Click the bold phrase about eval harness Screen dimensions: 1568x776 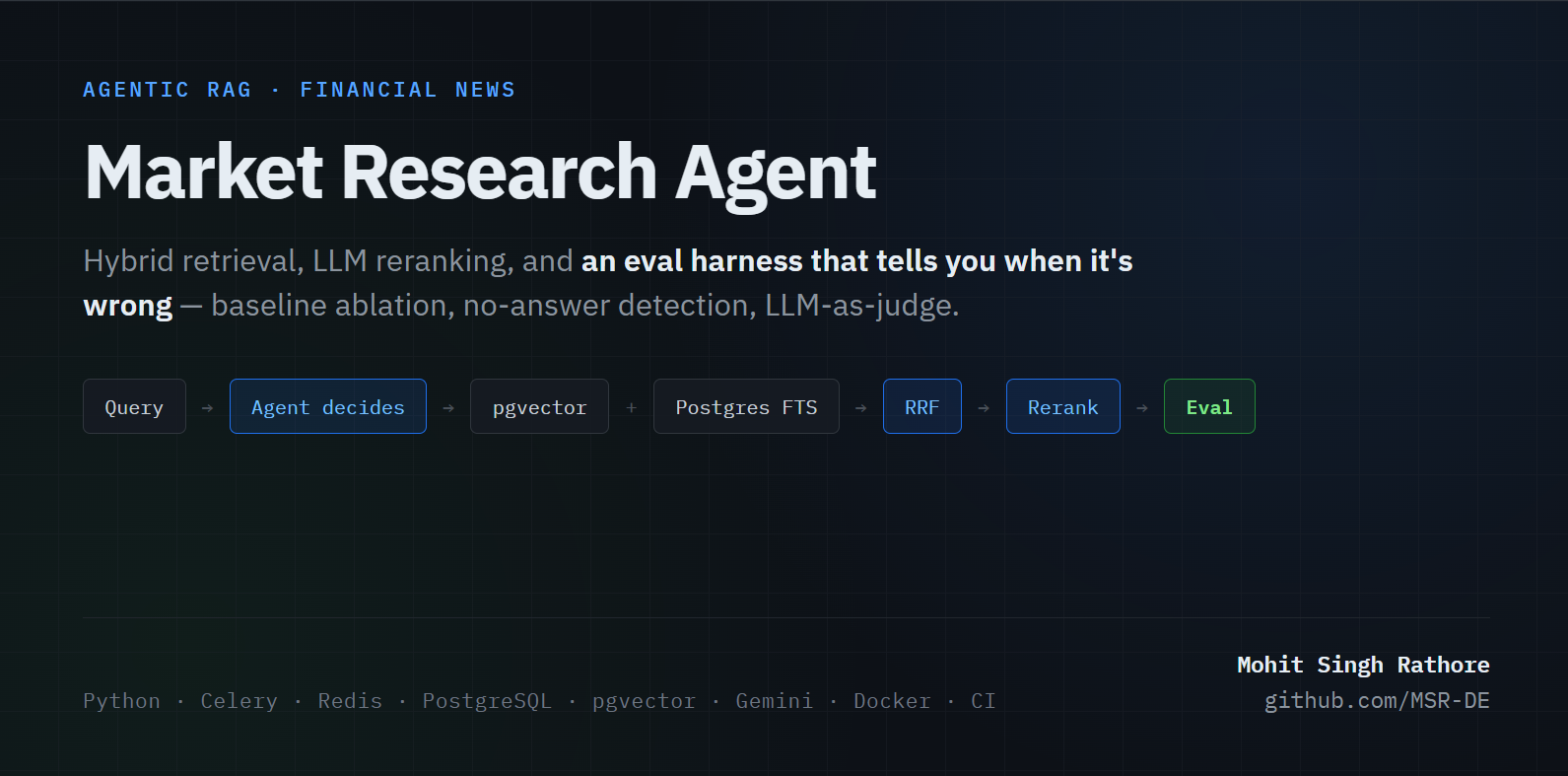608,283
